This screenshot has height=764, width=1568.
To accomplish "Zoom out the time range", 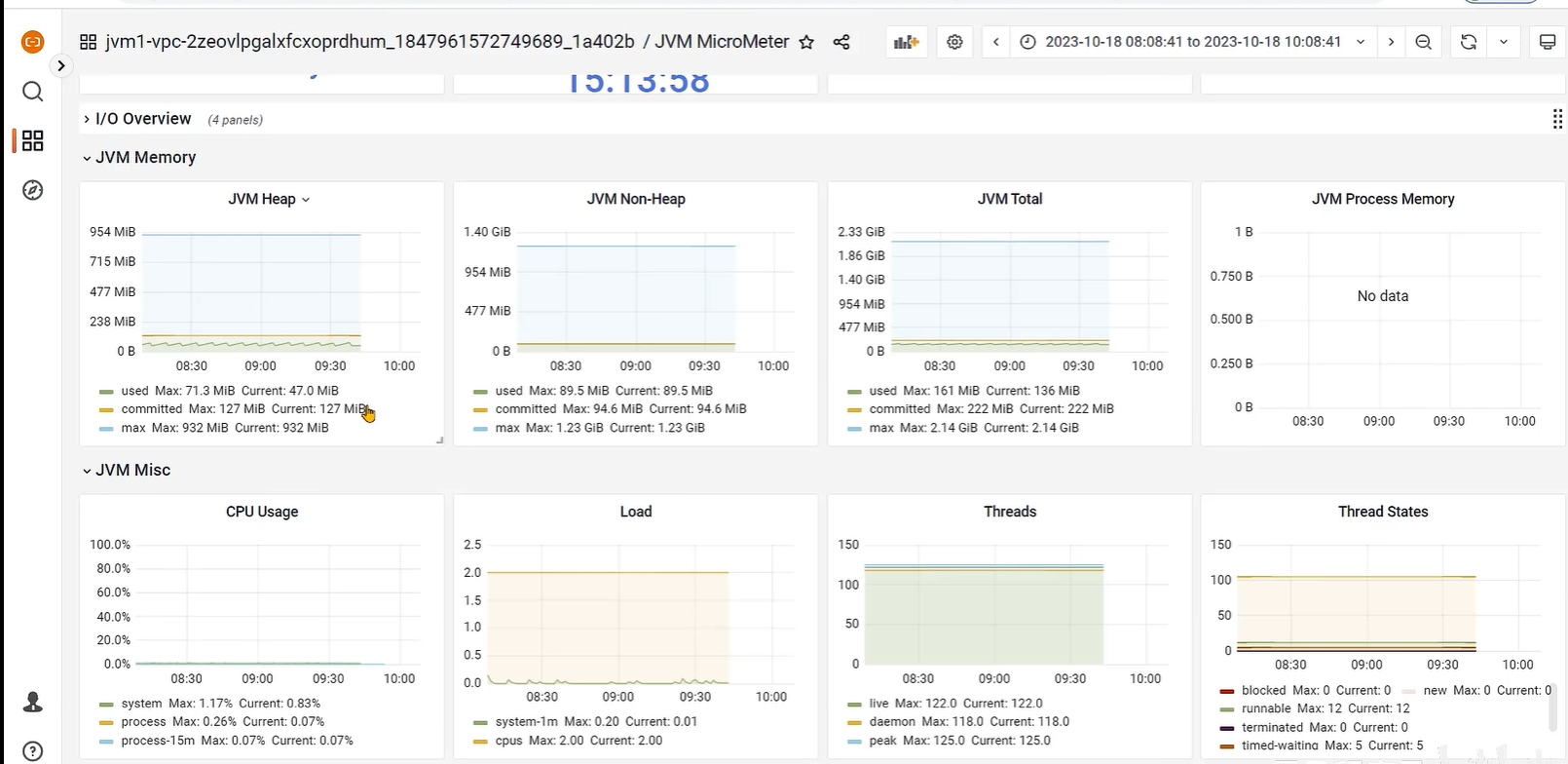I will click(x=1424, y=42).
